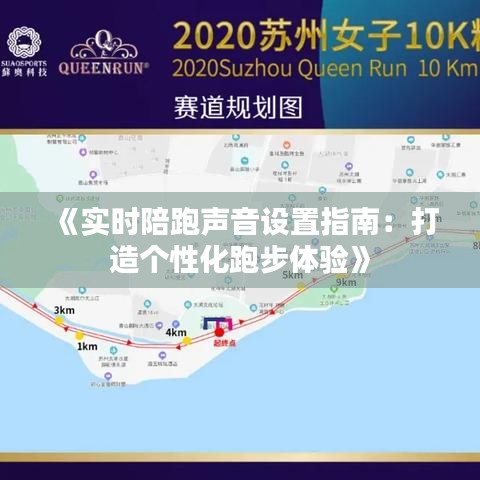The height and width of the screenshot is (480, 480).
Task: Select the yellow dot above the 1km label
Action: click(79, 335)
